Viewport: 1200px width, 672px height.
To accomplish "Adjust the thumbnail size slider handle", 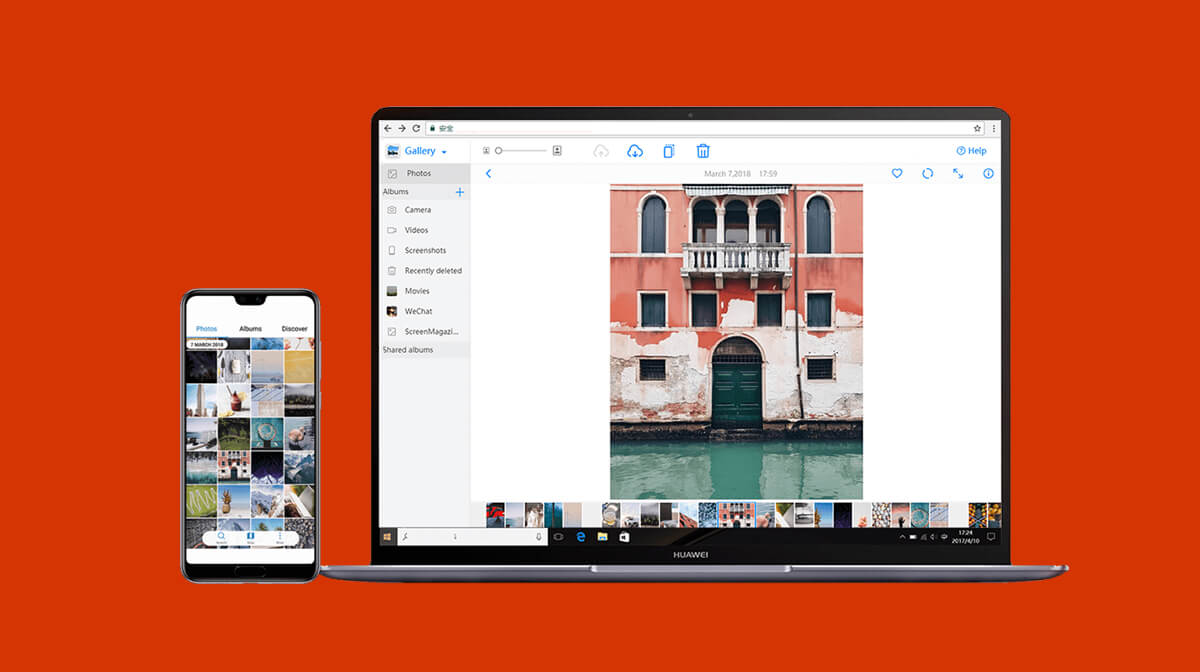I will [498, 151].
